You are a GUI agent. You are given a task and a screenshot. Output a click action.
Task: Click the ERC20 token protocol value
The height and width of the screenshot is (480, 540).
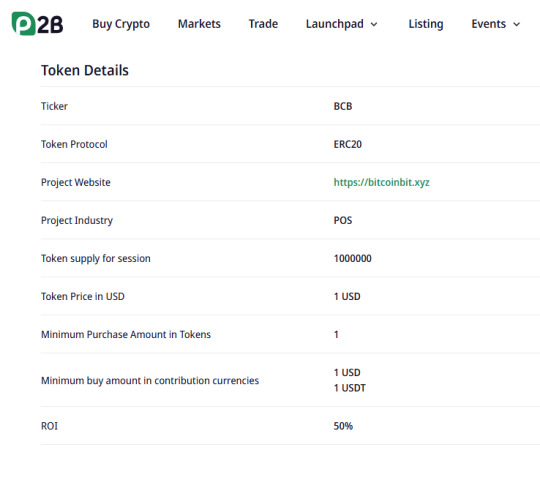tap(347, 144)
